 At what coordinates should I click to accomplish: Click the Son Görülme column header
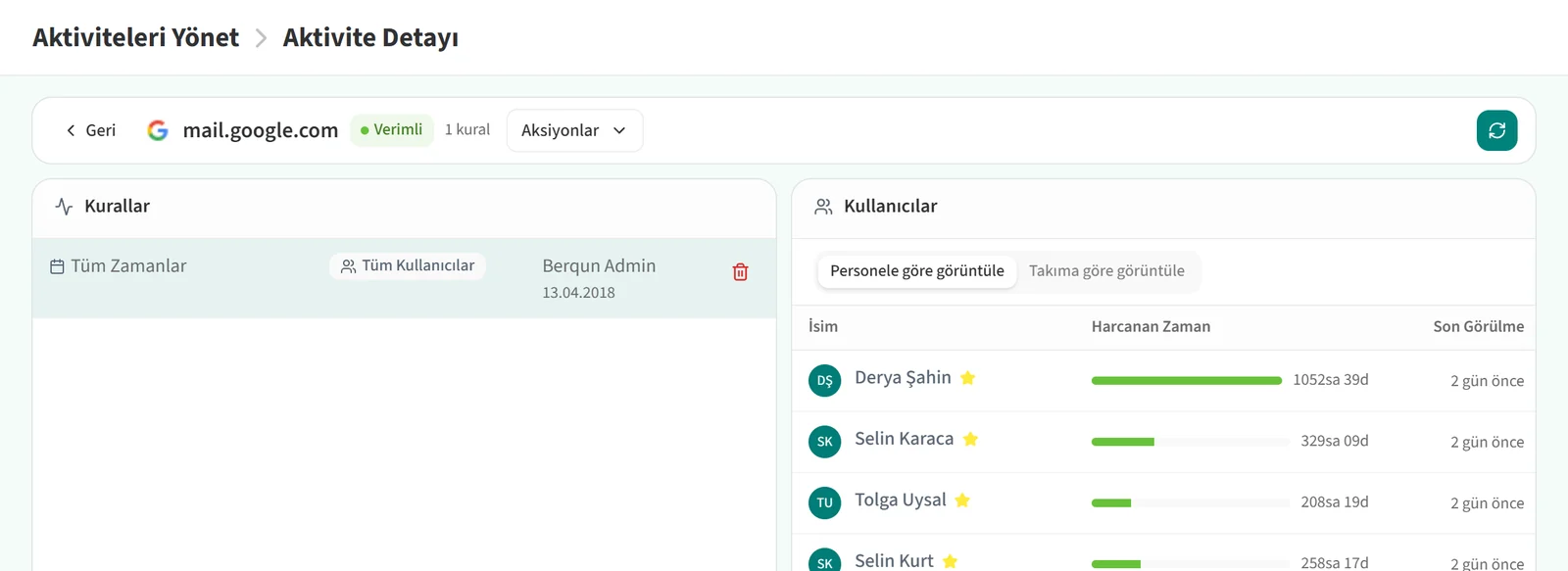pyautogui.click(x=1478, y=326)
